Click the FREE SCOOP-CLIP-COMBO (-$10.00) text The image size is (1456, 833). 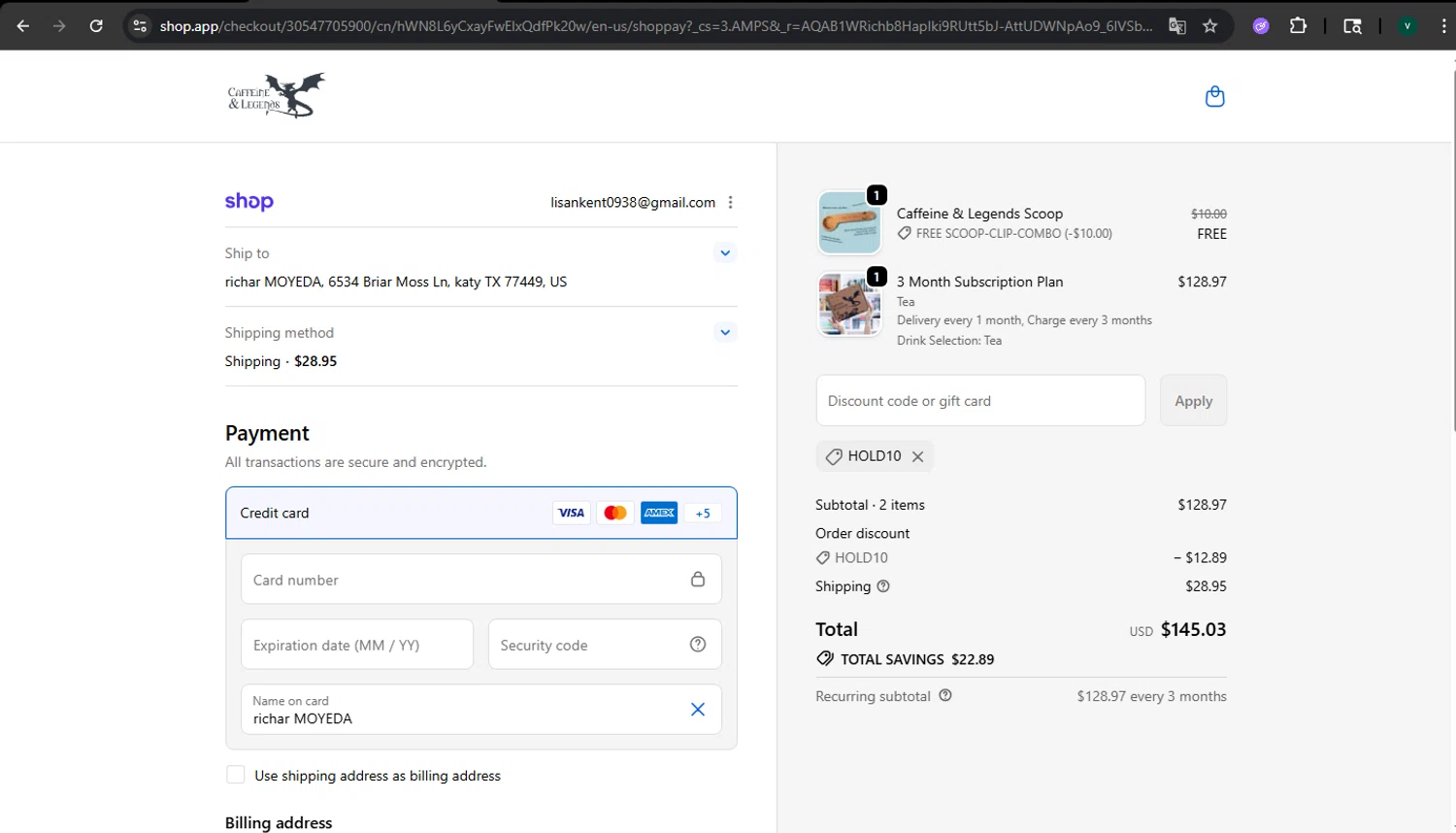pyautogui.click(x=1014, y=233)
